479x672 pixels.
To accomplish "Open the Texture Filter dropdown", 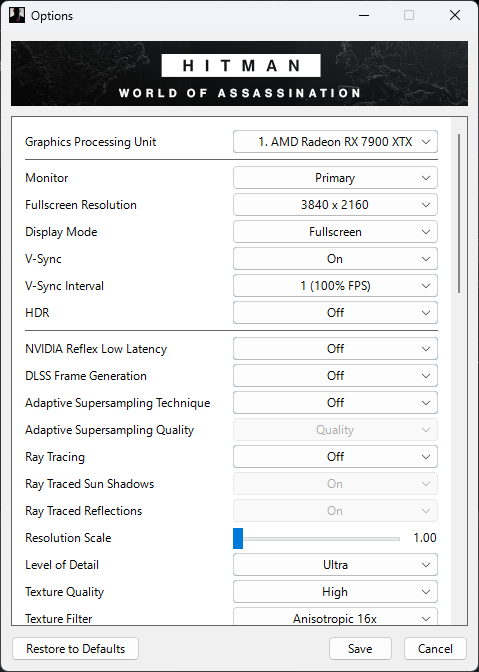I will pyautogui.click(x=335, y=617).
